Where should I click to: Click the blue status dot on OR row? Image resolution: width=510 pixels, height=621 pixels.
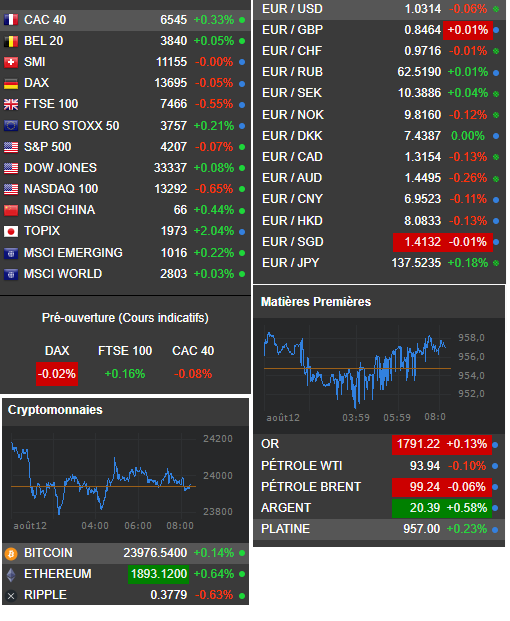(495, 445)
